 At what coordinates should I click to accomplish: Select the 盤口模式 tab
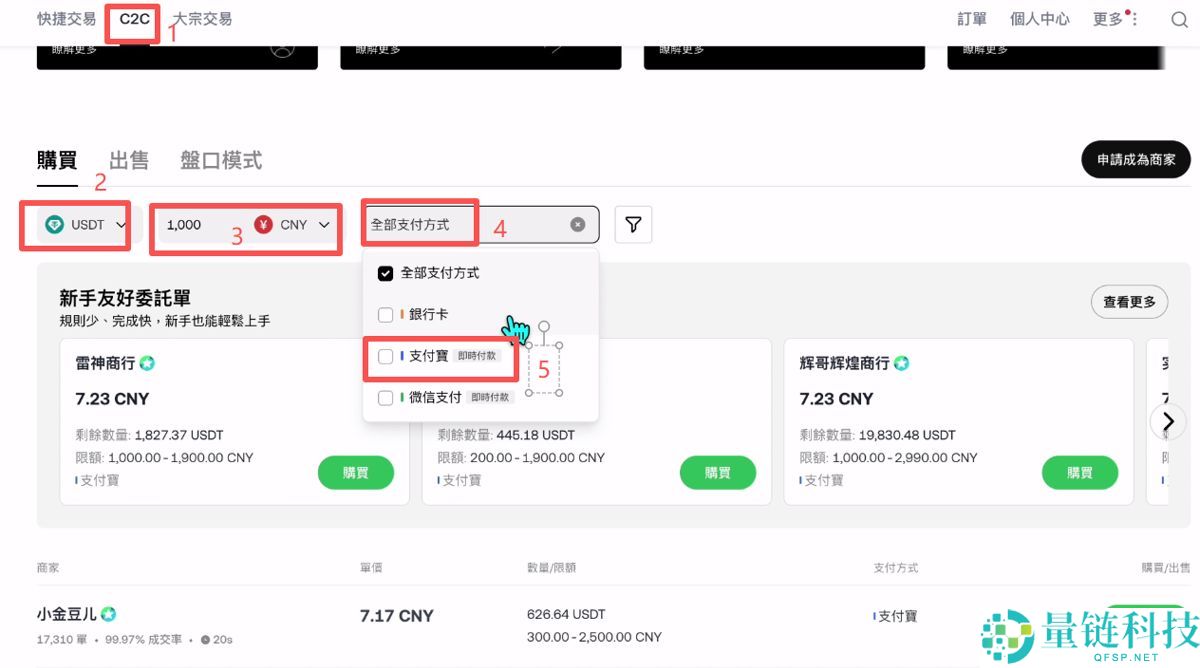click(219, 159)
